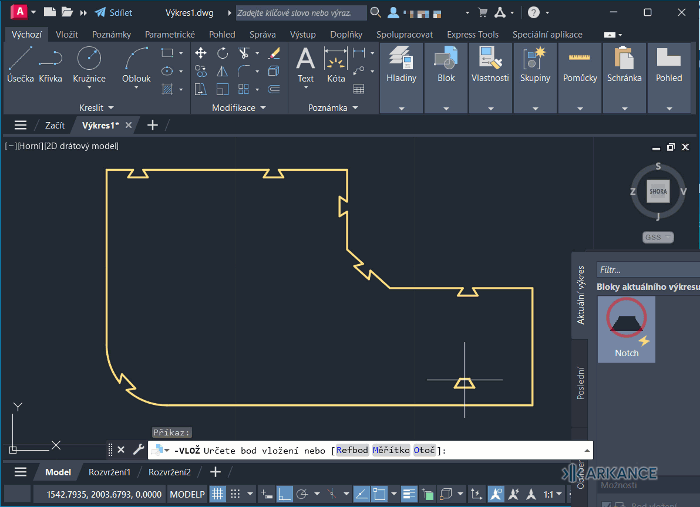Click the ViewCube SHORA top face
700x507 pixels.
(x=658, y=191)
